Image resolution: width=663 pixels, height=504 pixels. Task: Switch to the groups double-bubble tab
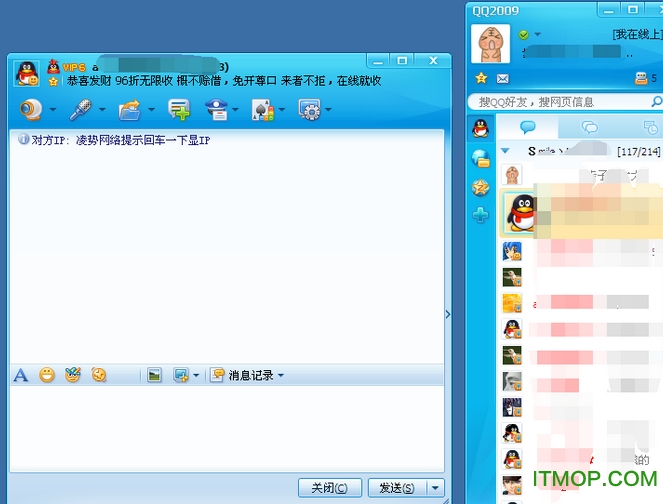589,127
